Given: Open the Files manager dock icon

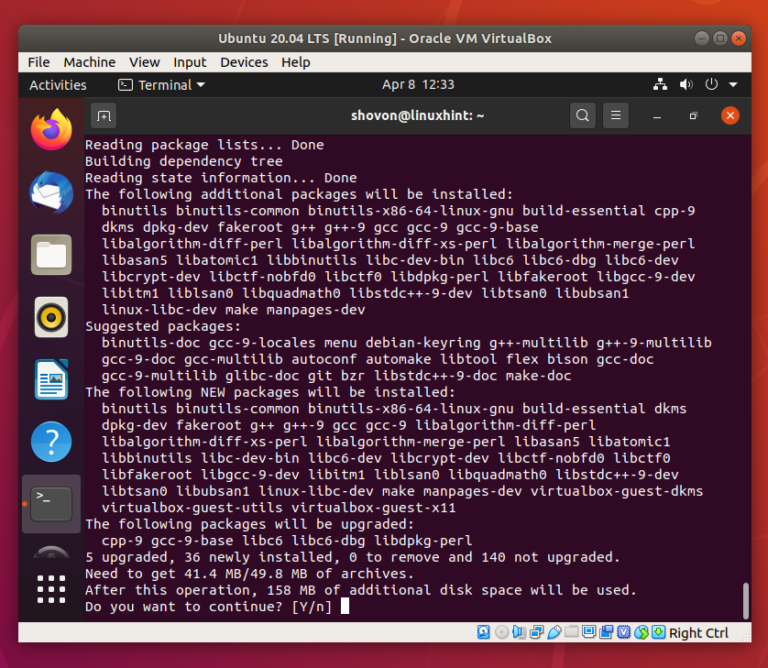Looking at the screenshot, I should [51, 255].
